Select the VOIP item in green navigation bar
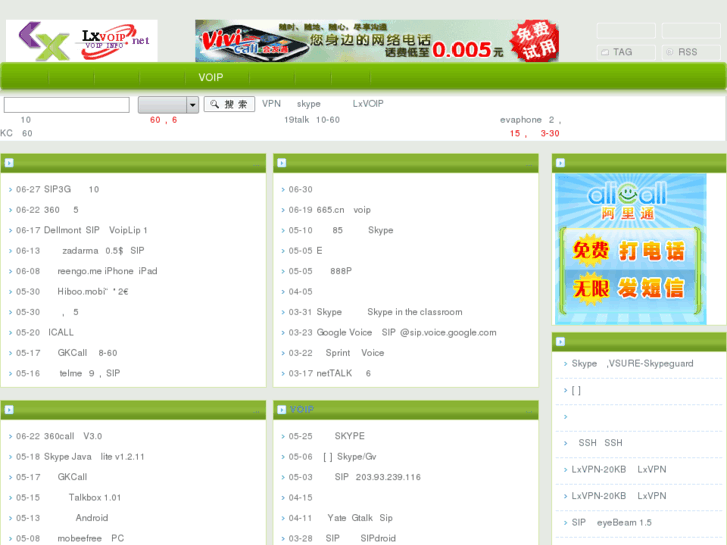This screenshot has height=545, width=727. tap(211, 77)
